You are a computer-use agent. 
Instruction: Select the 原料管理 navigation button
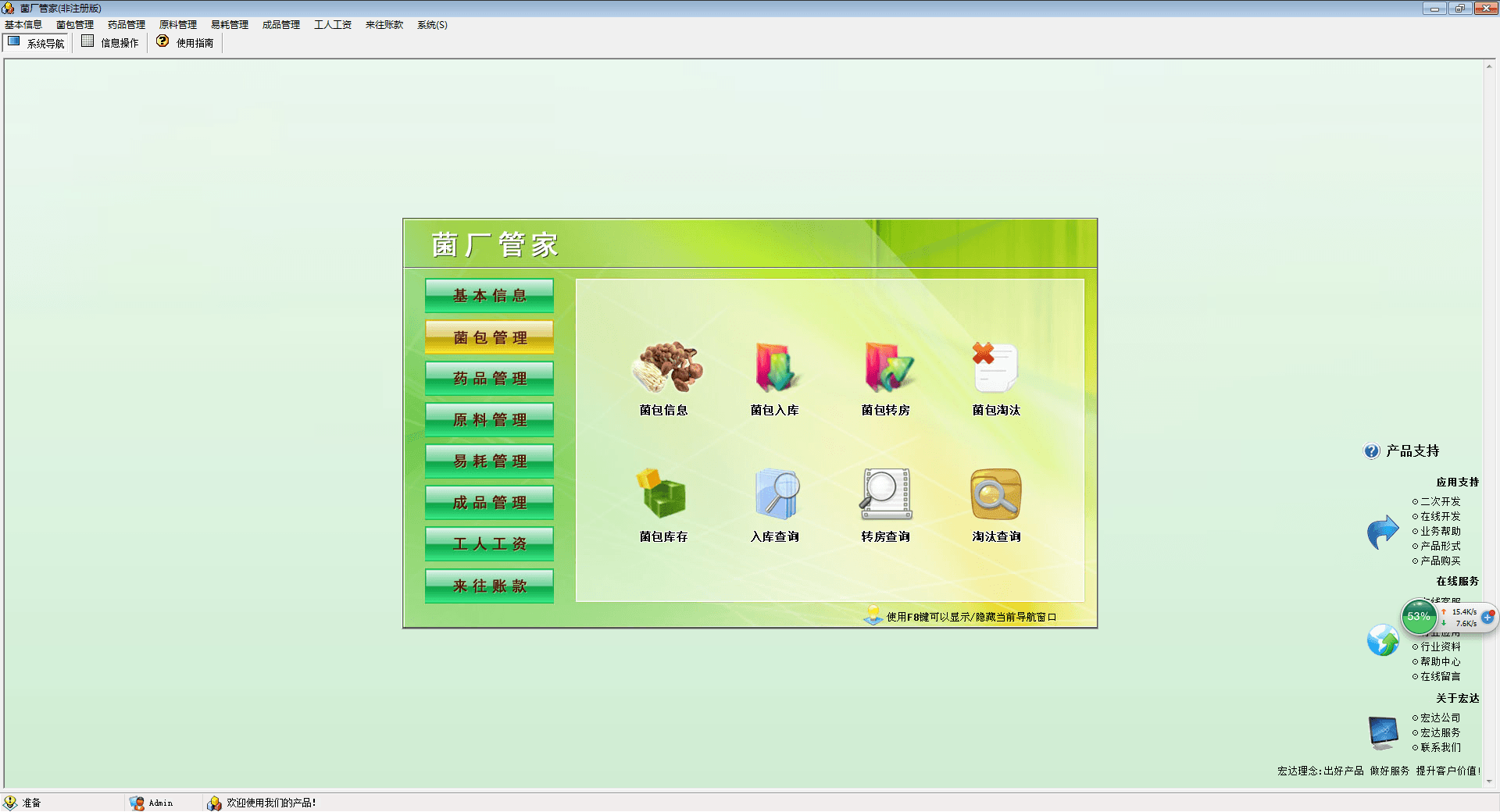(490, 420)
